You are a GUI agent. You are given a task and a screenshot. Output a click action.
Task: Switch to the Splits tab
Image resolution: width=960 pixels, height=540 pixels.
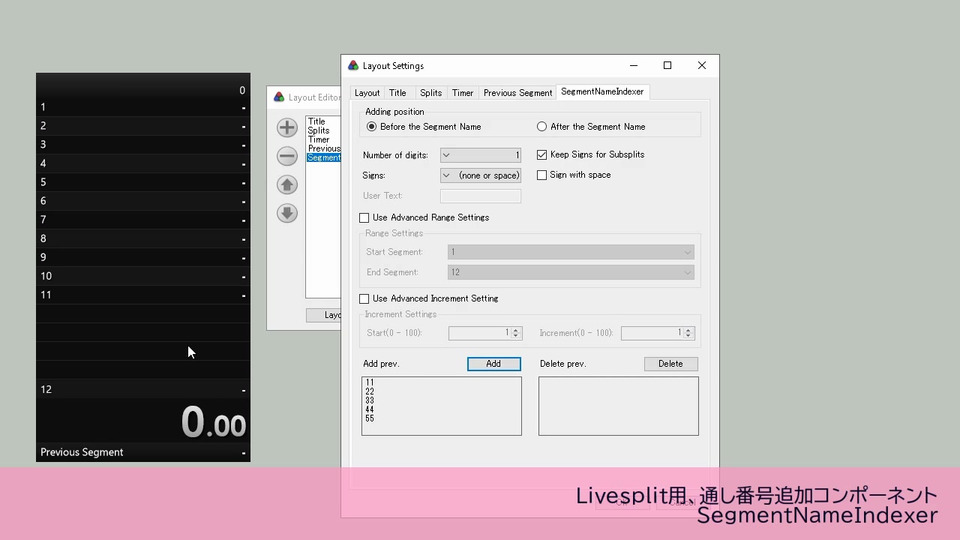(x=431, y=92)
